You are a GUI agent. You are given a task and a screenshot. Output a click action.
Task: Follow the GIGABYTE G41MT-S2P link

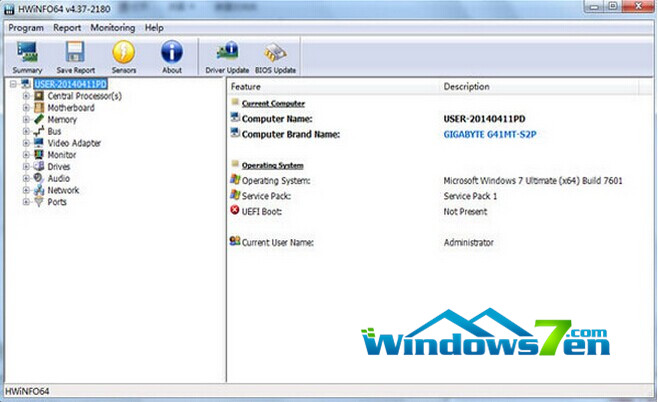[x=490, y=134]
